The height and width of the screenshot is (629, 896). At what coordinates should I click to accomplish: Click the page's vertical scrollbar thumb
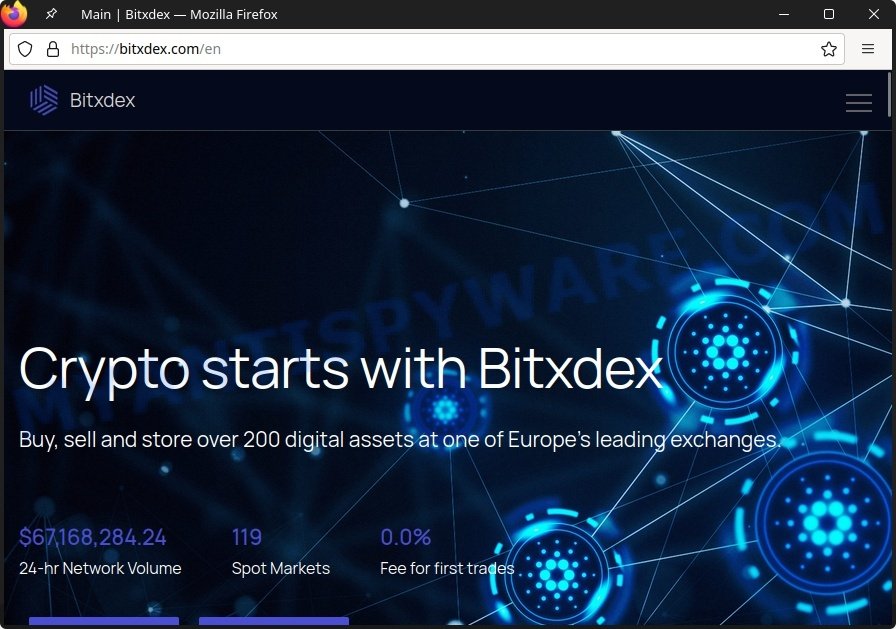[x=889, y=94]
